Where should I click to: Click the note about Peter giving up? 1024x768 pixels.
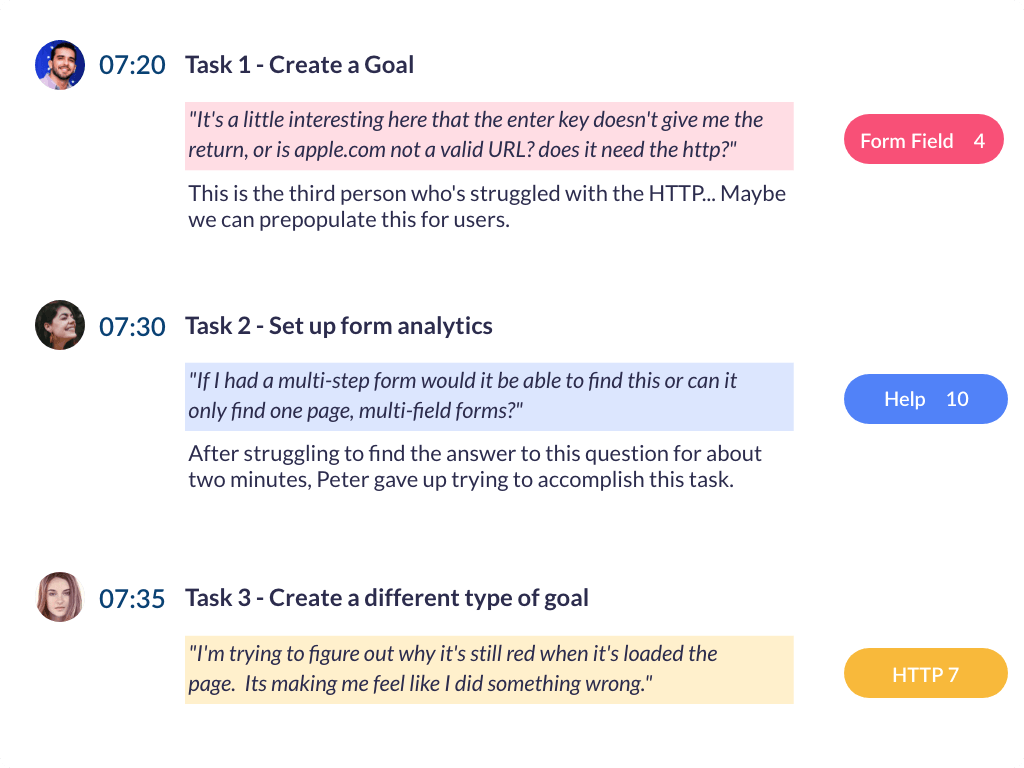[x=475, y=466]
